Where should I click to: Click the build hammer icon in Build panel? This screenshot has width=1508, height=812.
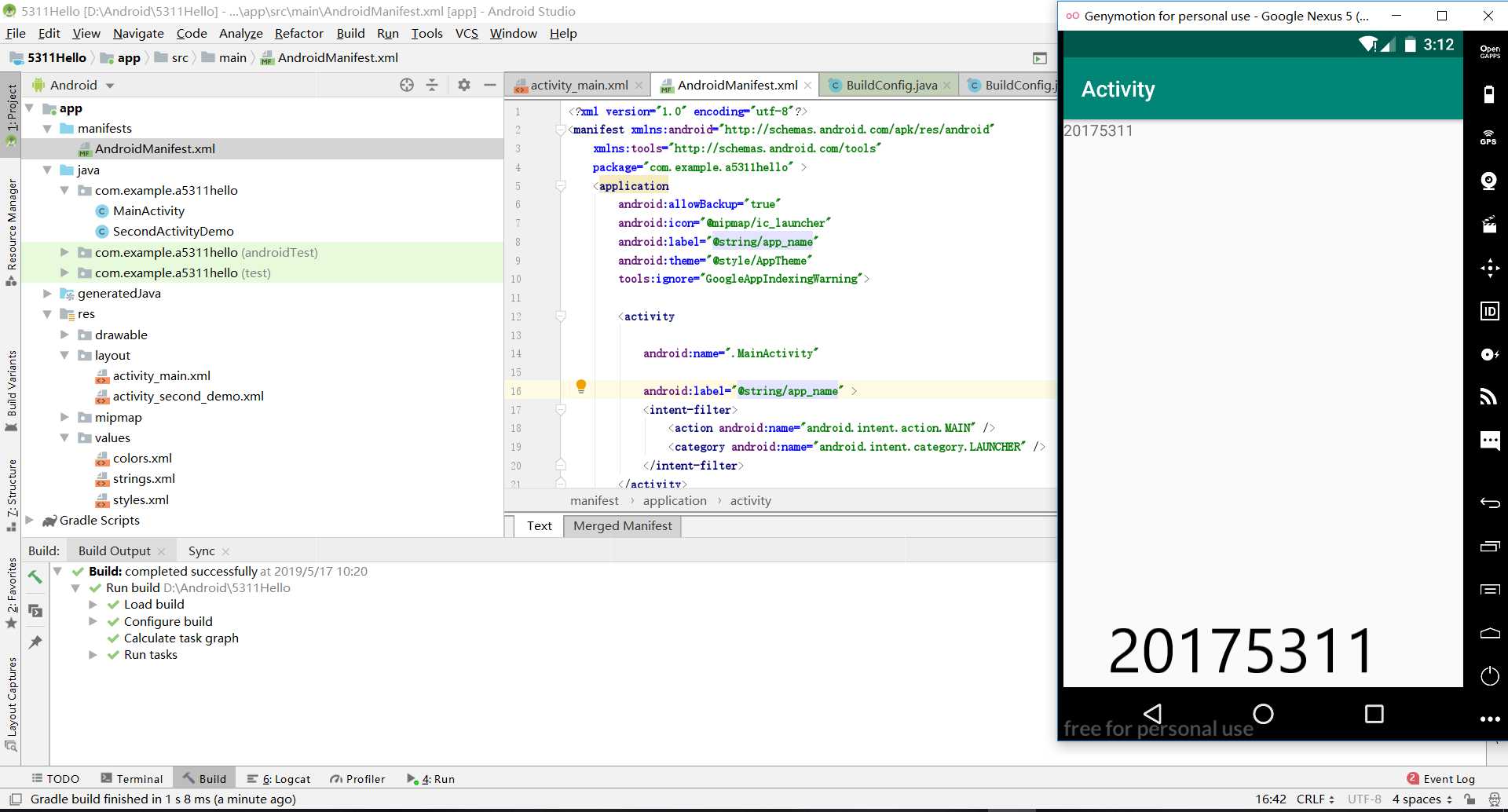pyautogui.click(x=35, y=577)
